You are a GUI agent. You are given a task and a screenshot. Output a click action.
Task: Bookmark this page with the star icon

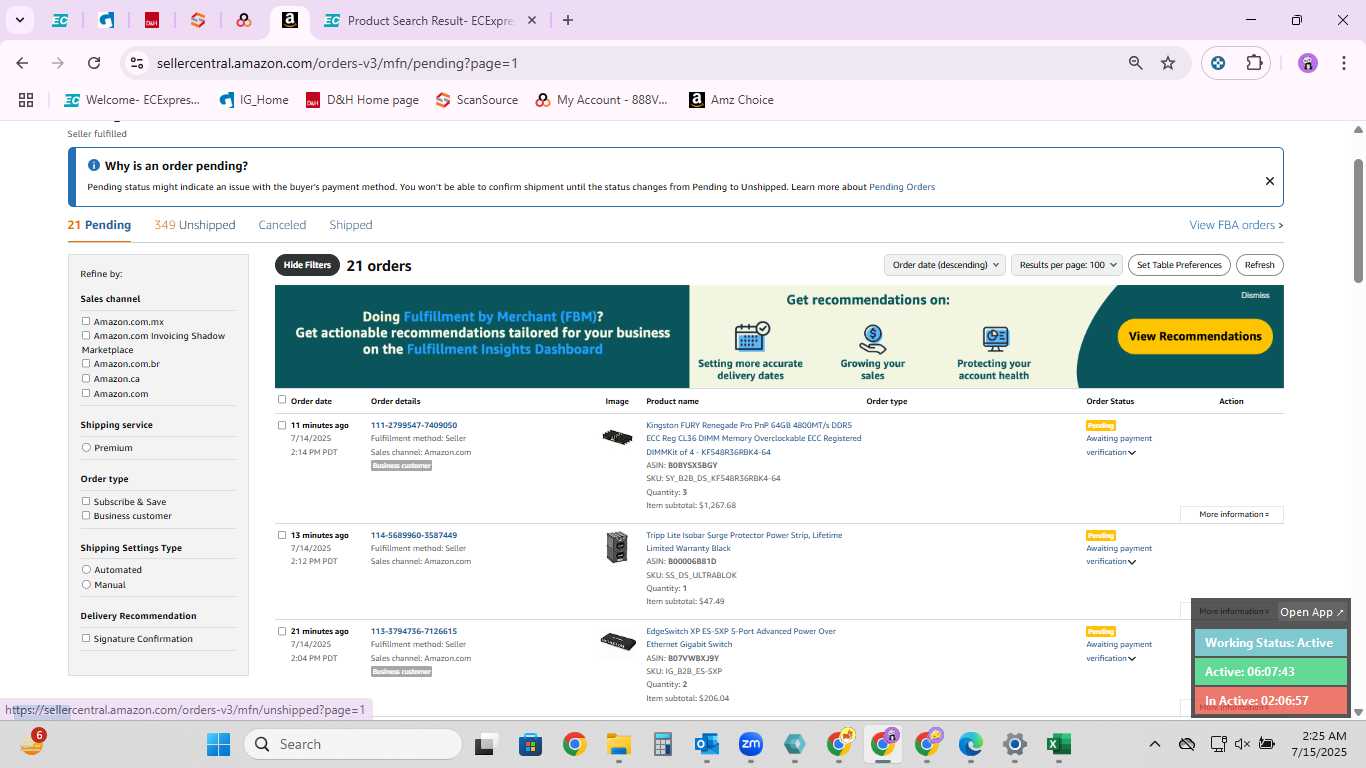[1168, 63]
